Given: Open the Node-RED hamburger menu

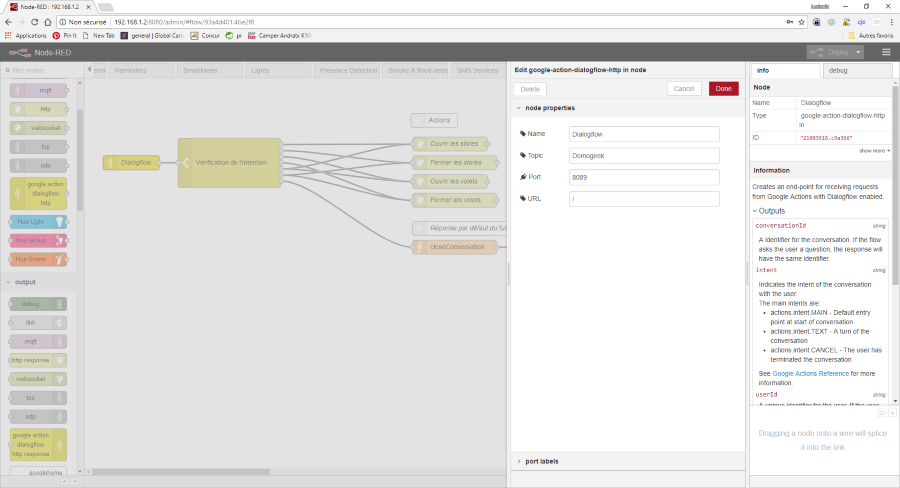Looking at the screenshot, I should (886, 52).
